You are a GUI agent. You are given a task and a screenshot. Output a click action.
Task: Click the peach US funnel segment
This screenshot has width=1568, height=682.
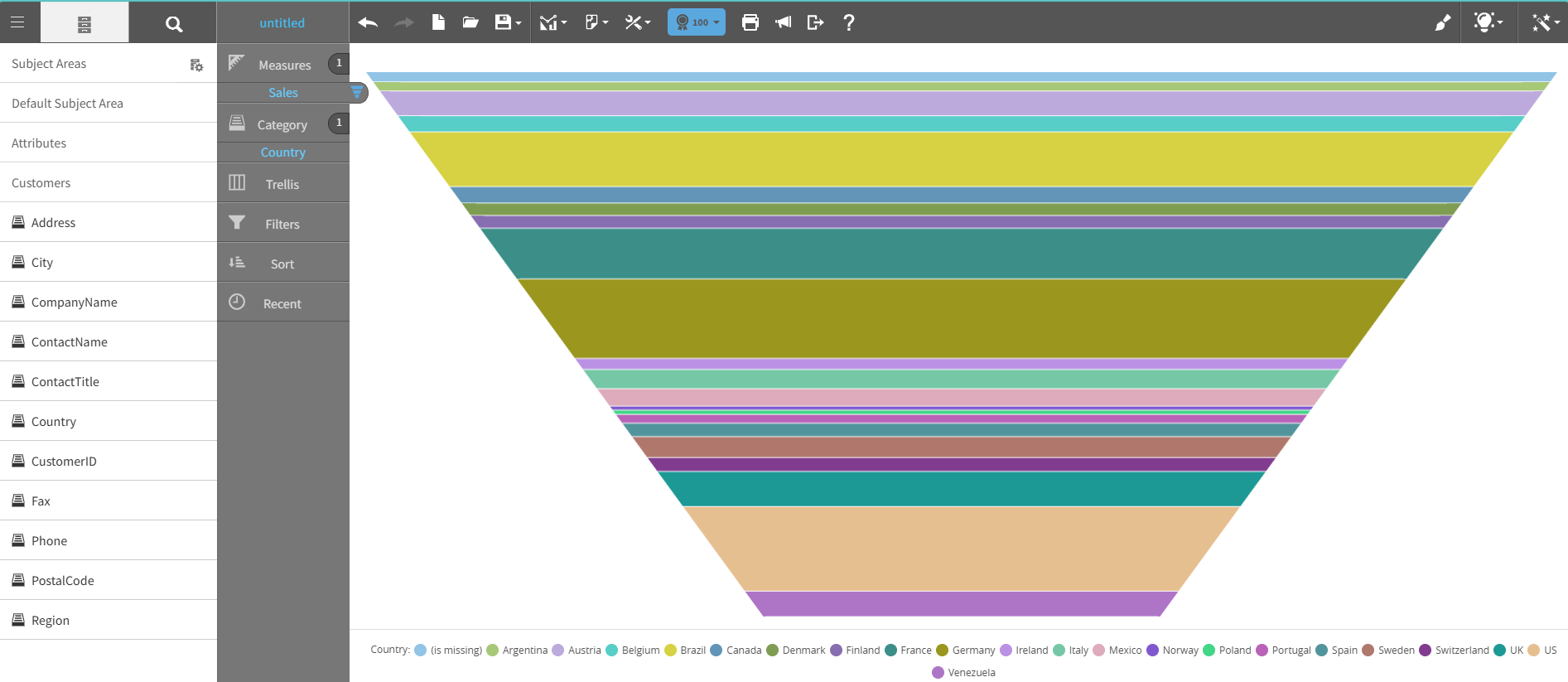(961, 548)
